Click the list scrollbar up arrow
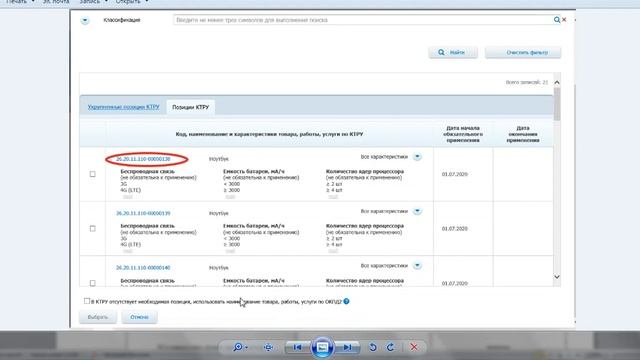 [557, 82]
